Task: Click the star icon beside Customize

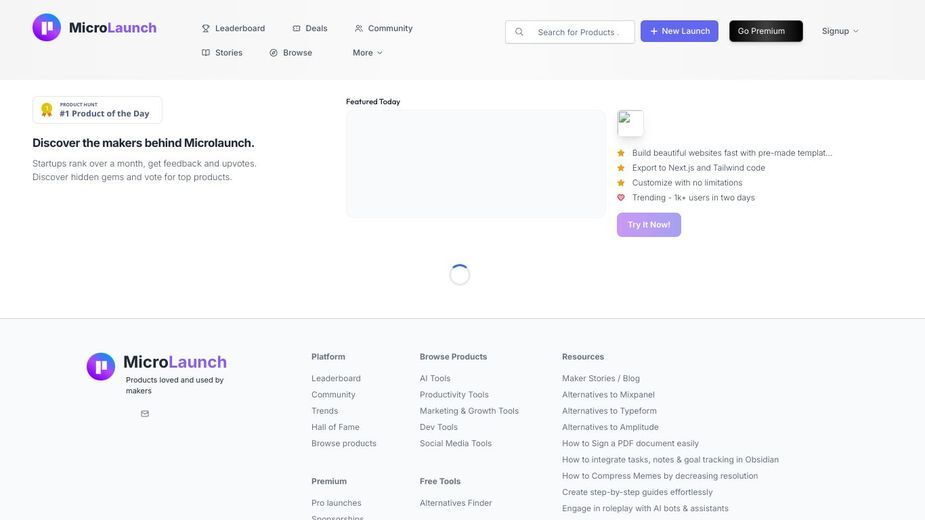Action: pyautogui.click(x=621, y=183)
